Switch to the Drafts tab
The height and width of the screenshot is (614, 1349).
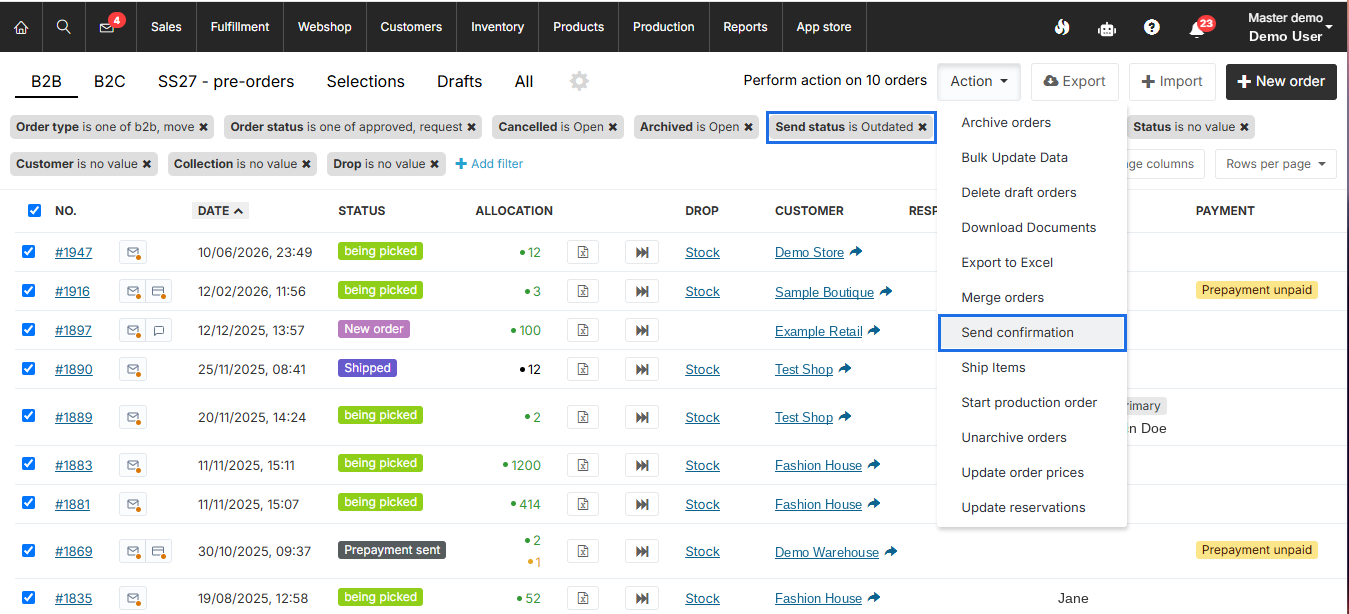pos(460,82)
